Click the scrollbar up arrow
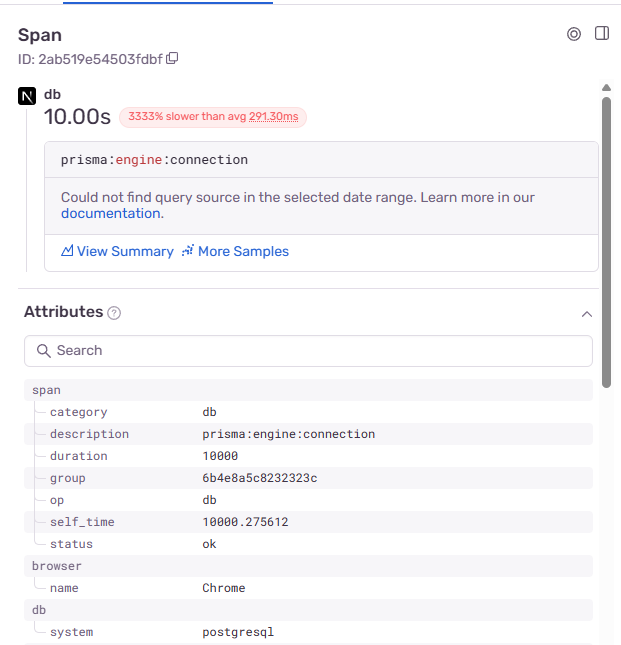 coord(606,88)
